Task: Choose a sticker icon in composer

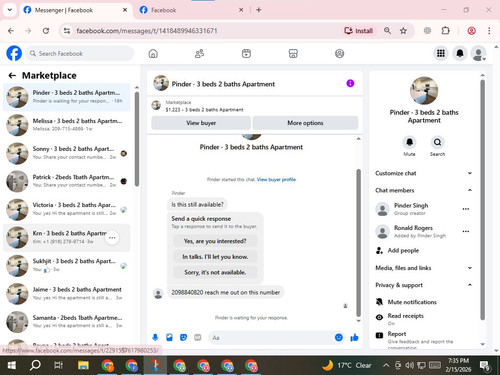Action: pos(183,338)
